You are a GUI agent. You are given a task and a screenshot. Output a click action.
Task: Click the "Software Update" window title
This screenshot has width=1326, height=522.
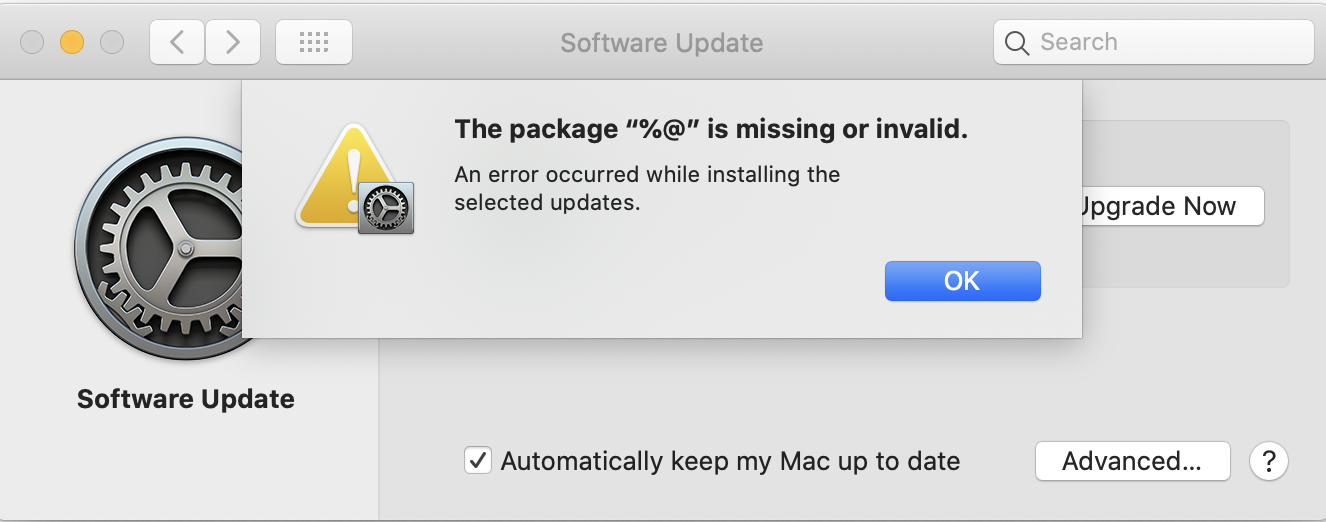[661, 43]
